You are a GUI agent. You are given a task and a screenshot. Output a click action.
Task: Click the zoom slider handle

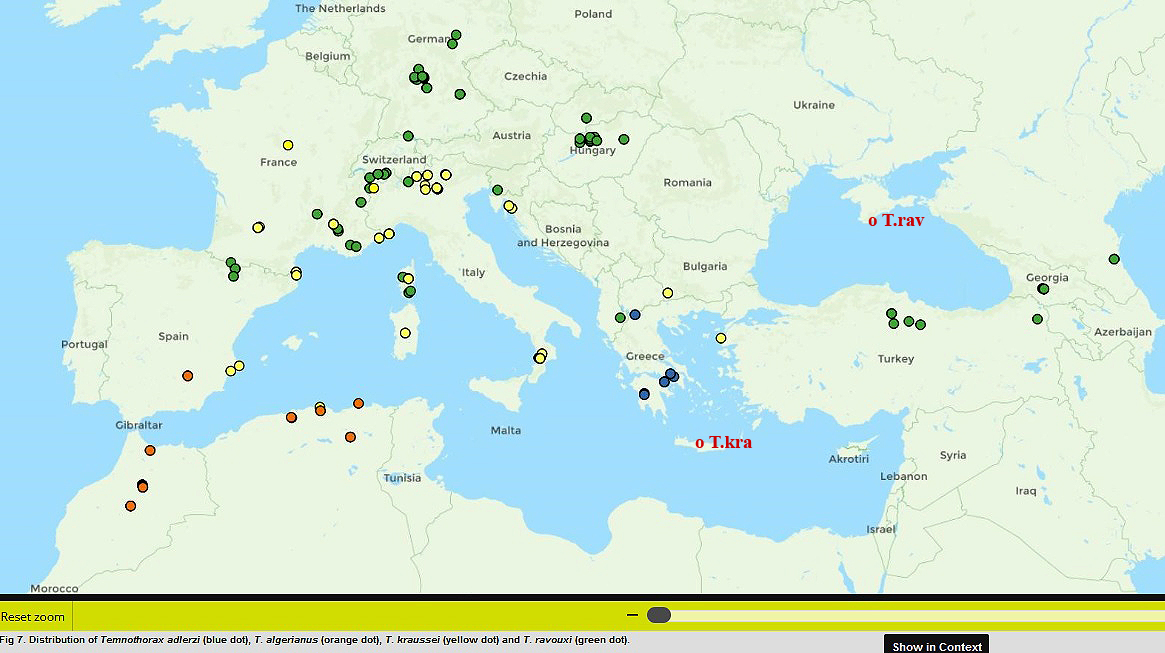(x=658, y=615)
